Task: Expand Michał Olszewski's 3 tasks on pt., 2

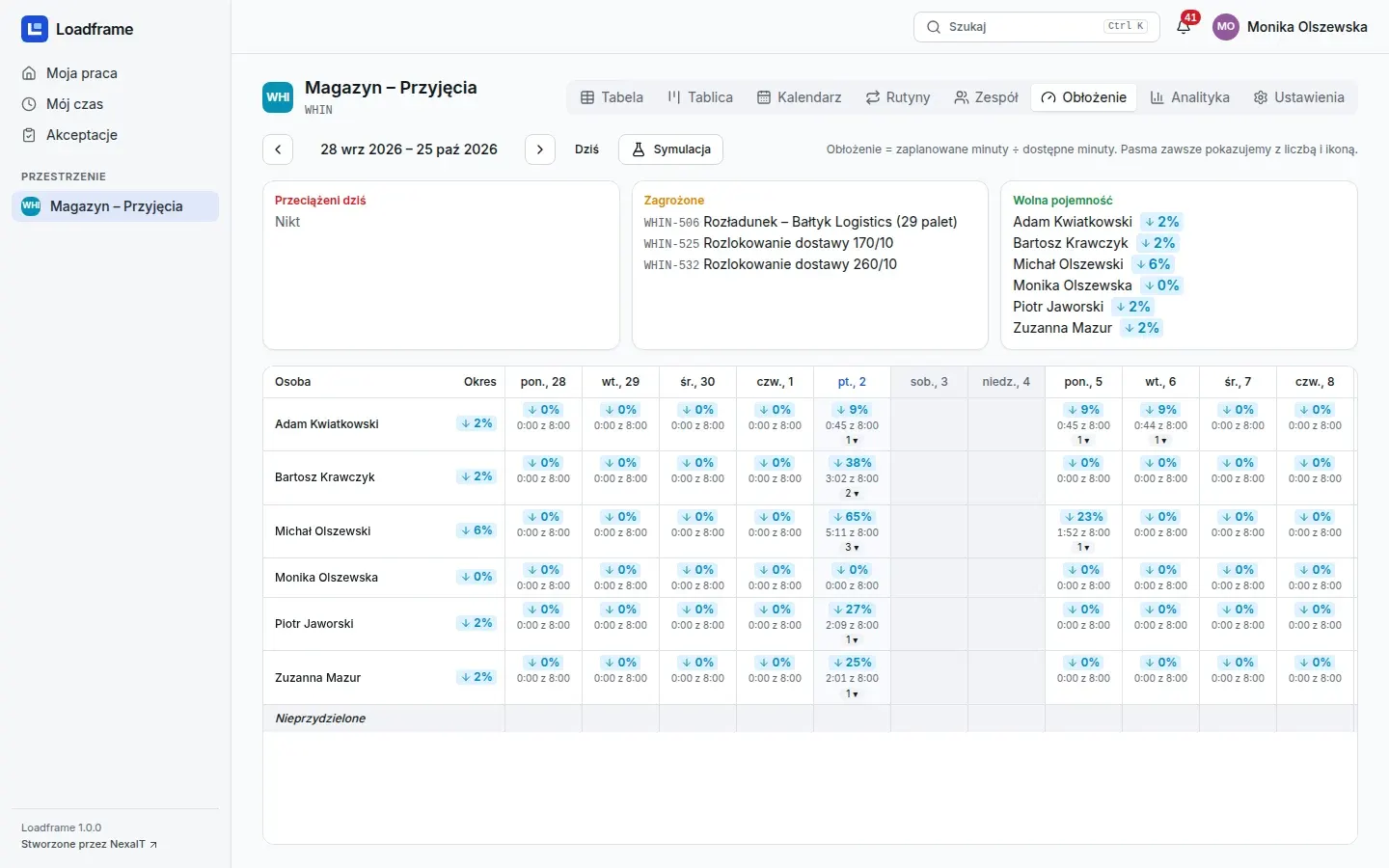Action: pyautogui.click(x=852, y=547)
